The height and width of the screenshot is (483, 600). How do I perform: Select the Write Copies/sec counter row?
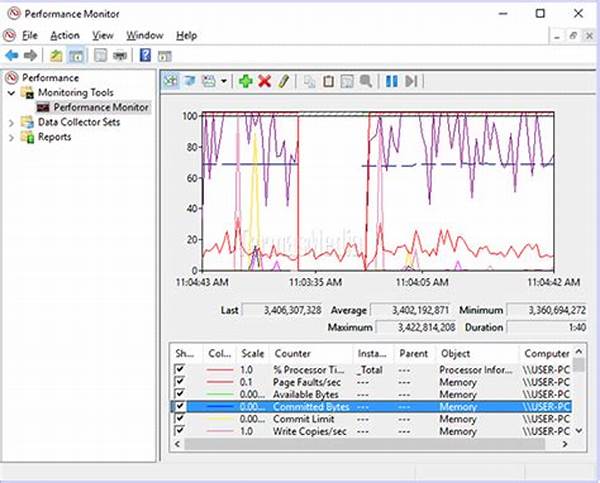pyautogui.click(x=372, y=431)
